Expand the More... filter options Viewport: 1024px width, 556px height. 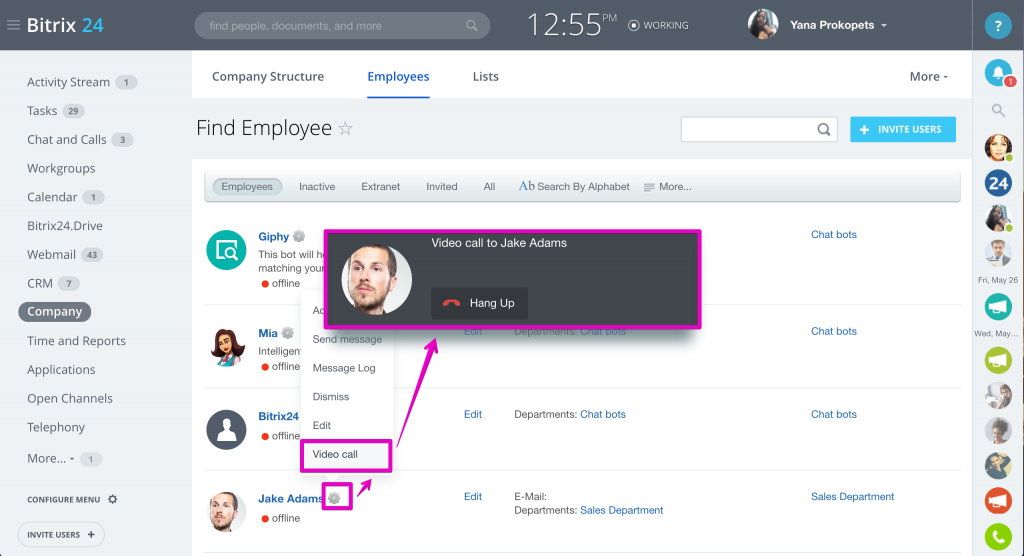coord(667,187)
